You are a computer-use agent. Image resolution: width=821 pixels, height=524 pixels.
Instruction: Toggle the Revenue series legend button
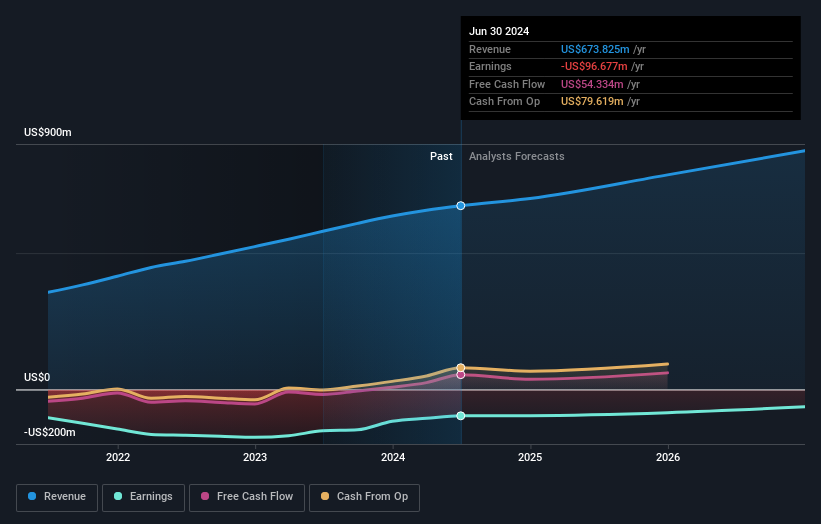[57, 497]
